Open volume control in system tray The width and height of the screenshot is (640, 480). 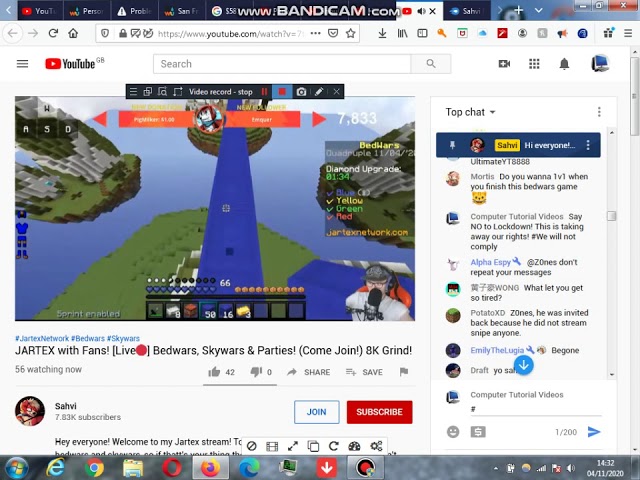tap(571, 468)
